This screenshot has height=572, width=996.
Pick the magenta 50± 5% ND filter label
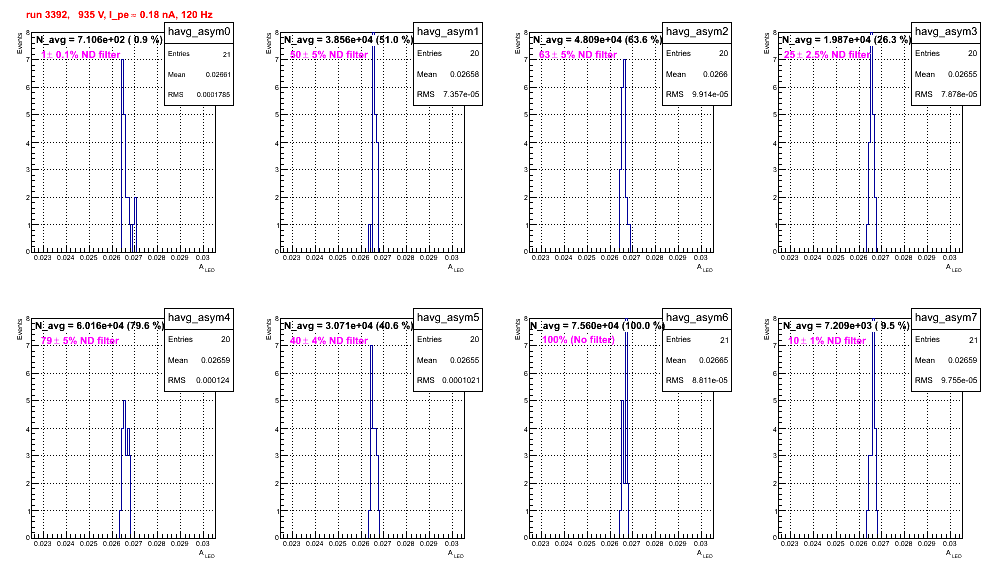coord(329,55)
